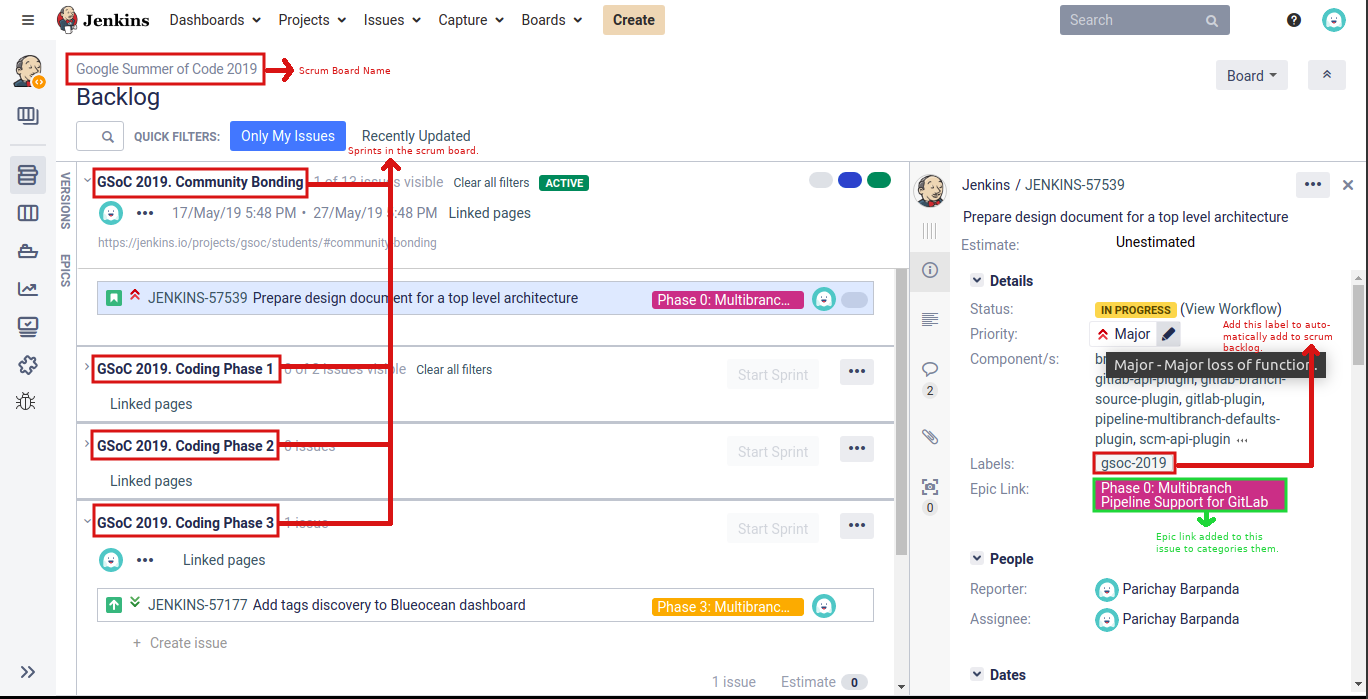The height and width of the screenshot is (699, 1368).
Task: Select the JENKINS-57177 tags discovery issue row
Action: 485,605
